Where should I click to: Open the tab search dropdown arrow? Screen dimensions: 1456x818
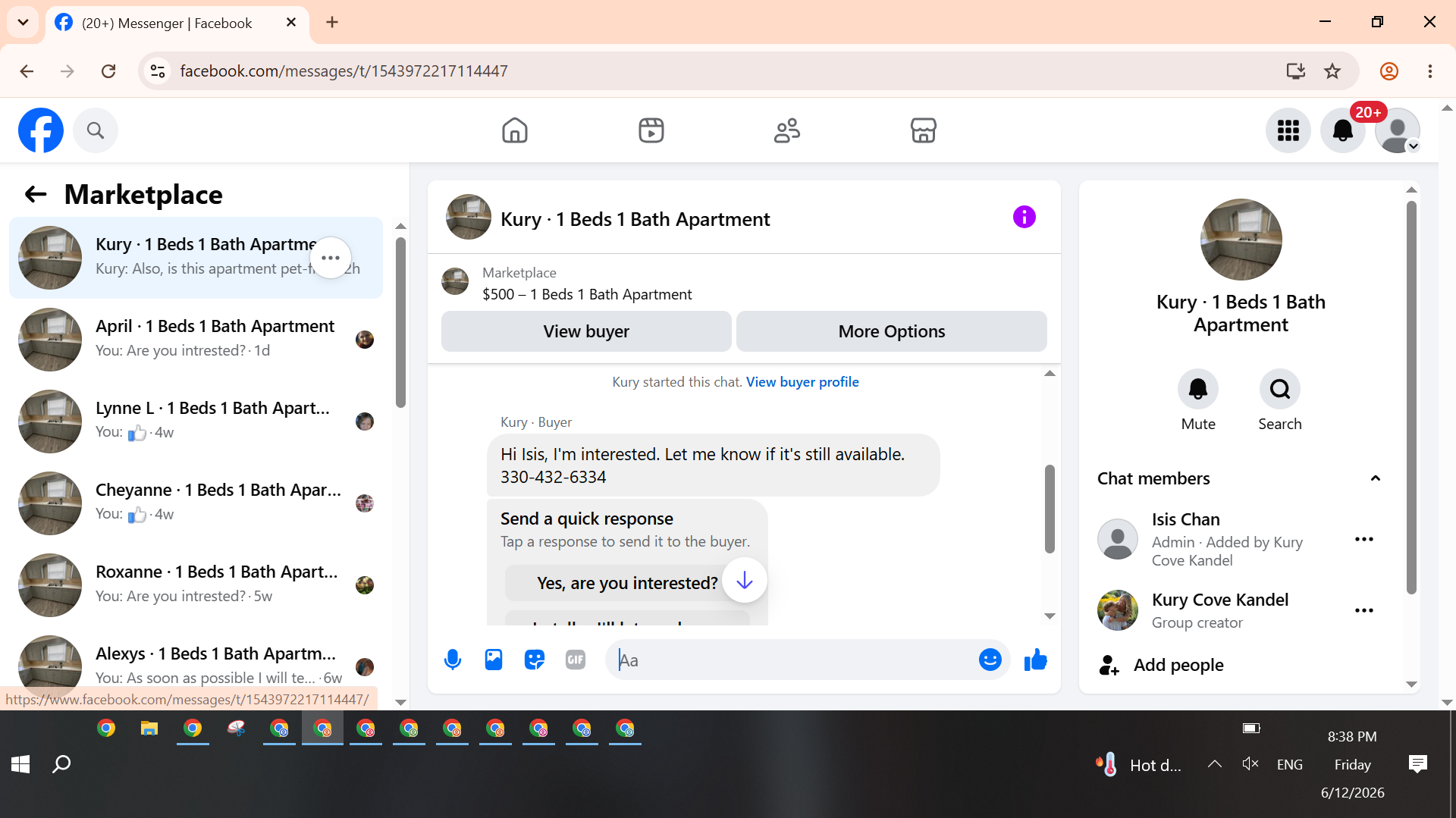tap(23, 22)
